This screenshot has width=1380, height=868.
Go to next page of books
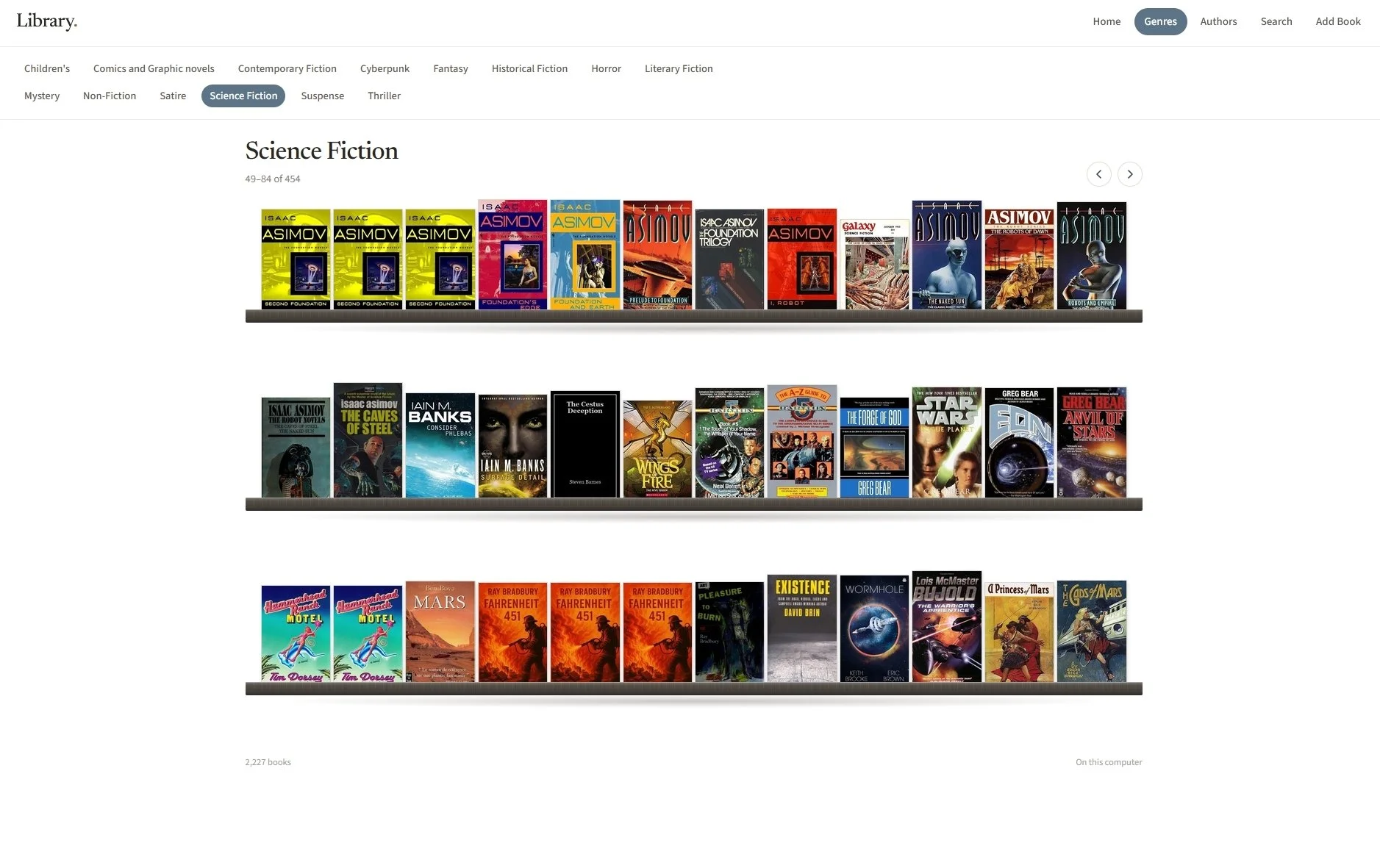coord(1129,174)
